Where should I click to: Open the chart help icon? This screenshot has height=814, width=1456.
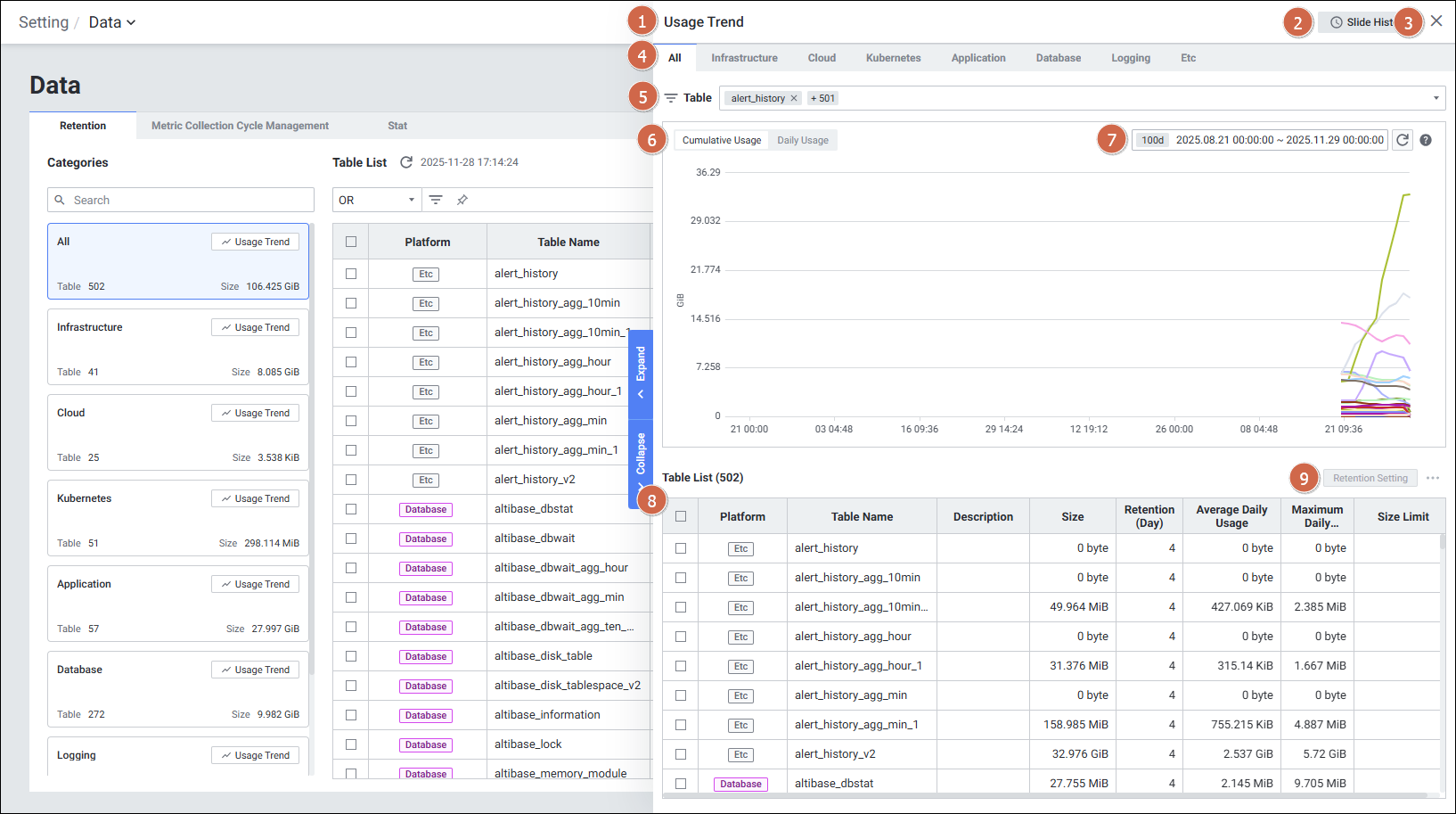(x=1426, y=140)
